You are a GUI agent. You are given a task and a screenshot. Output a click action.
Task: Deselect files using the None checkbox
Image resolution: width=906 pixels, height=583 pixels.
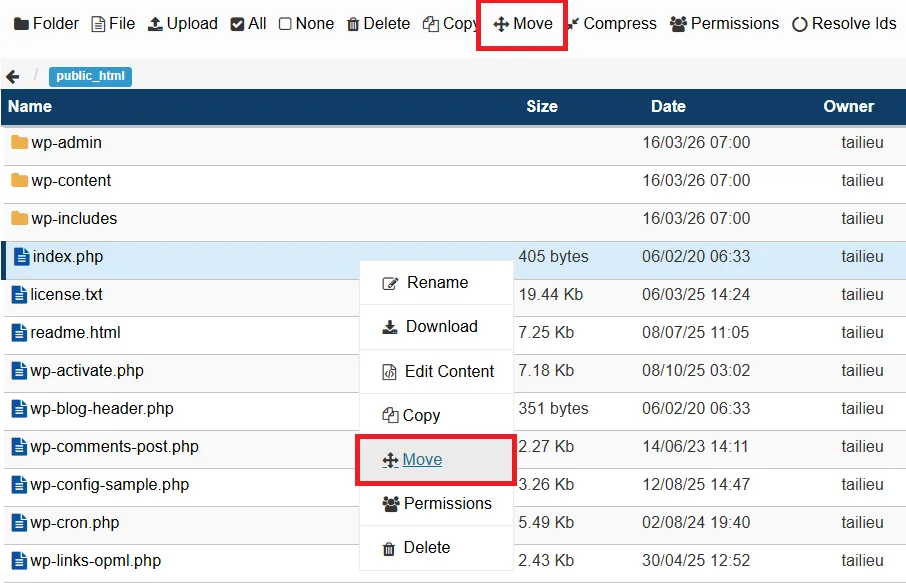pyautogui.click(x=305, y=23)
